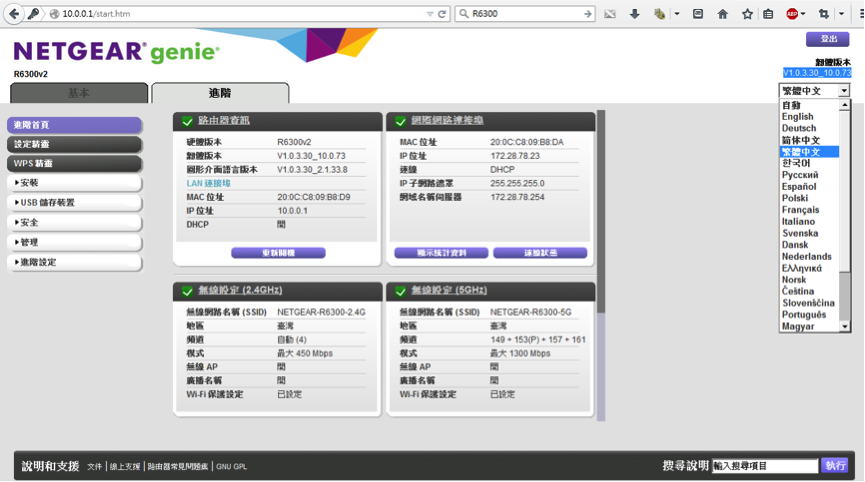Click the 執行 search button
This screenshot has height=482, width=865.
point(835,466)
